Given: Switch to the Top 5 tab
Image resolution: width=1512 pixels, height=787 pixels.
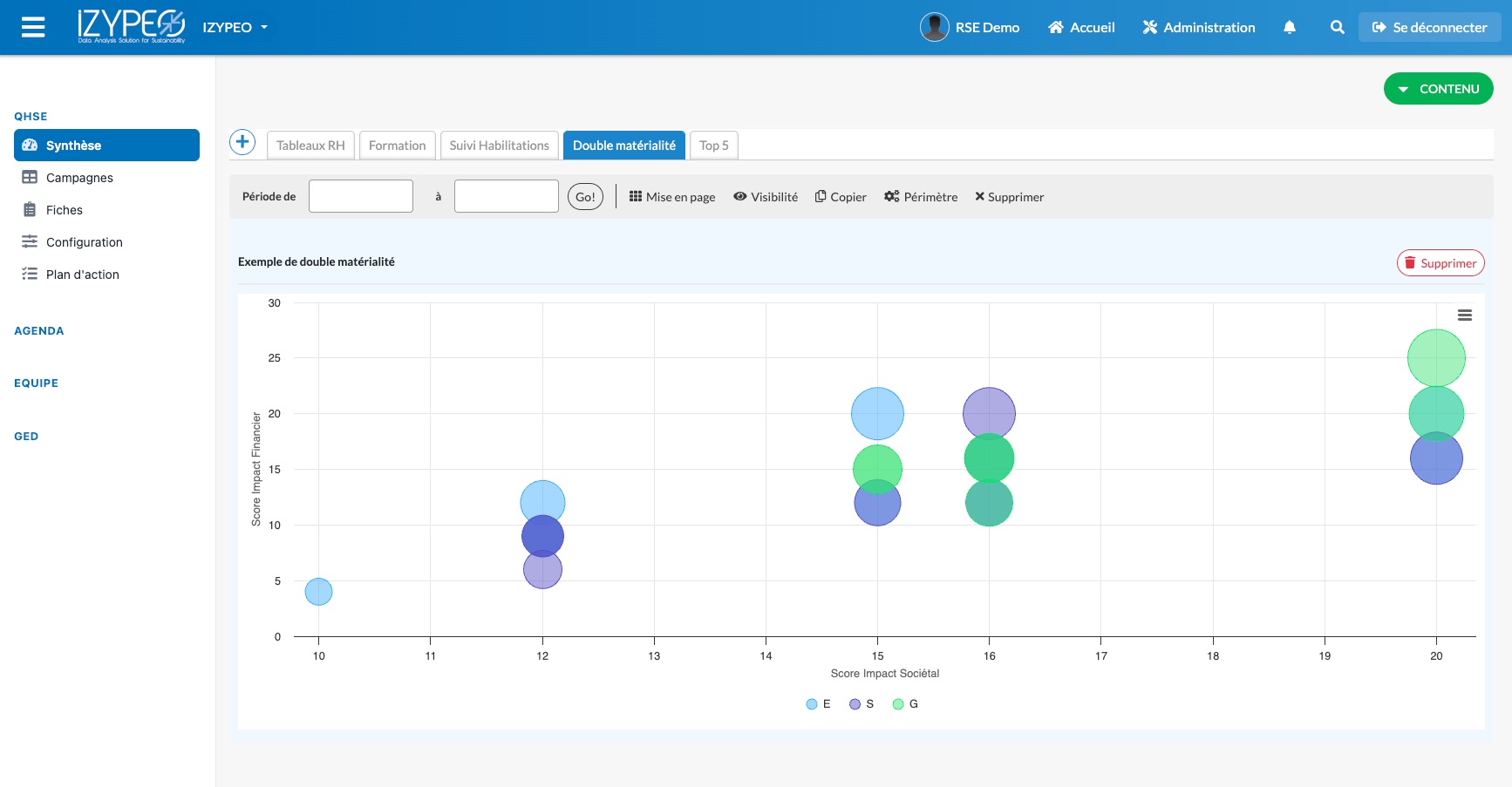Looking at the screenshot, I should pyautogui.click(x=713, y=146).
